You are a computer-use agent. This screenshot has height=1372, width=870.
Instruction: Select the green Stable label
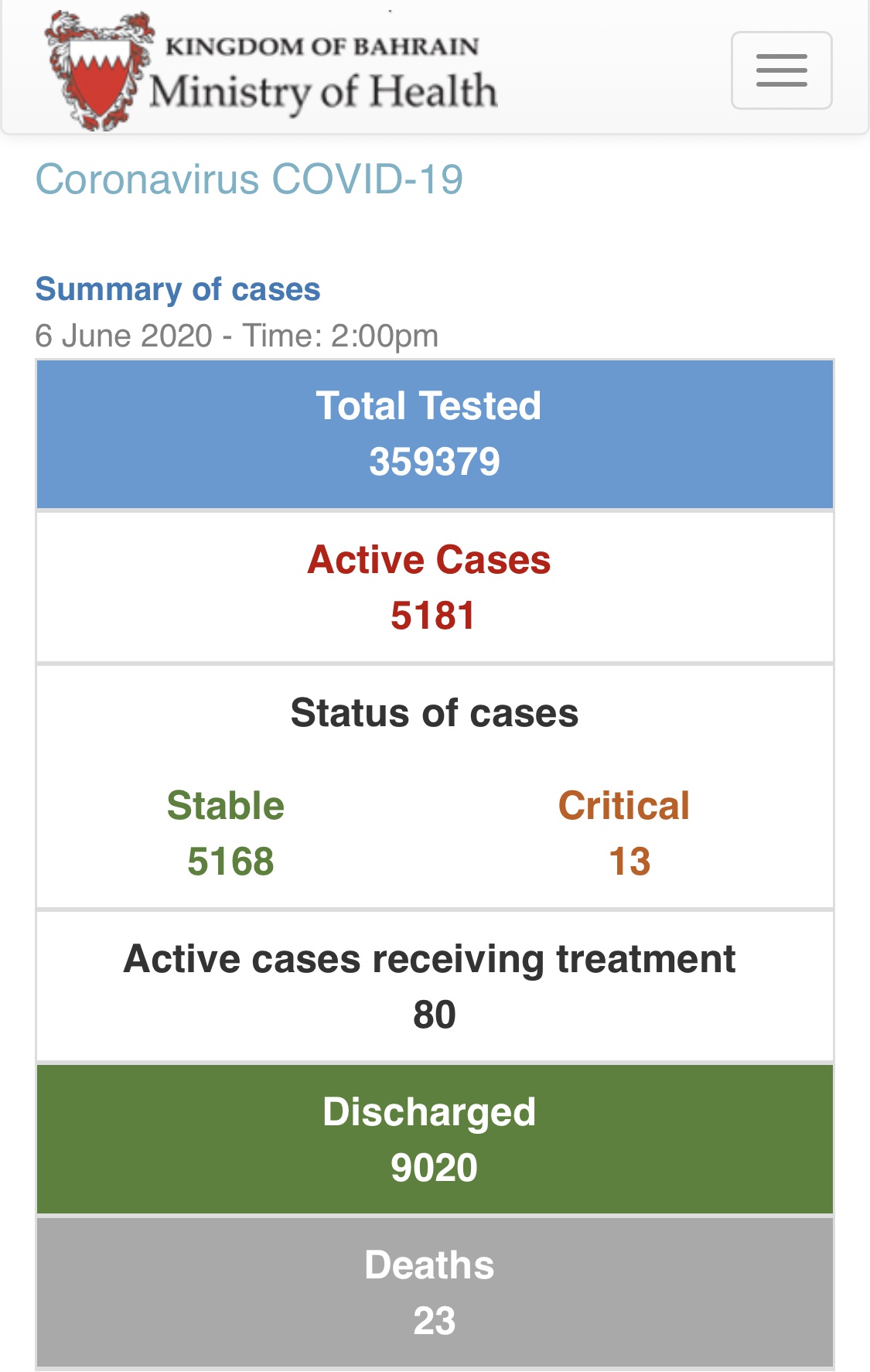click(x=226, y=805)
